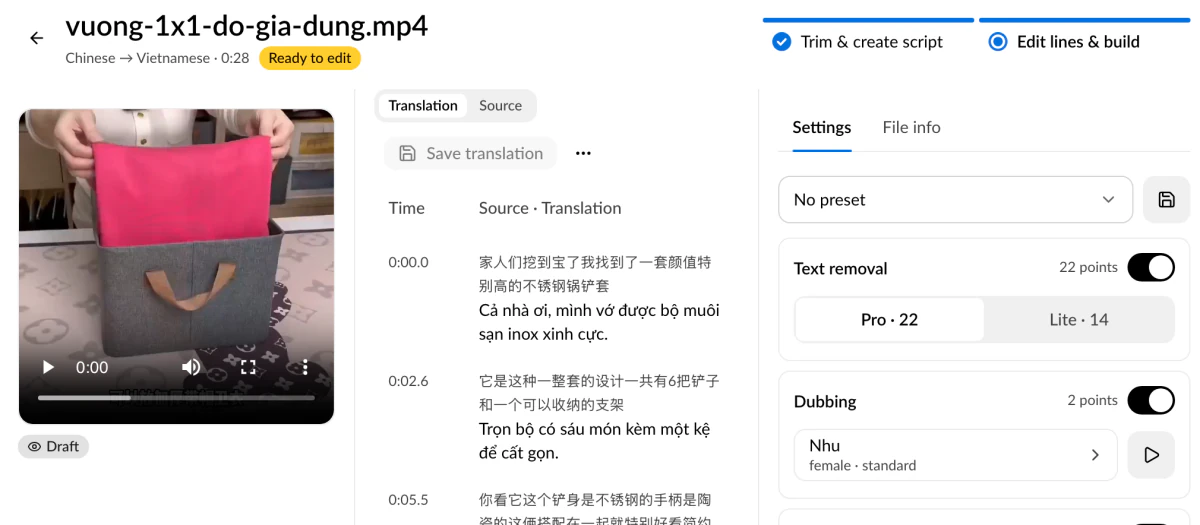This screenshot has height=525, width=1200.
Task: Switch to the Translation view
Action: click(x=423, y=105)
